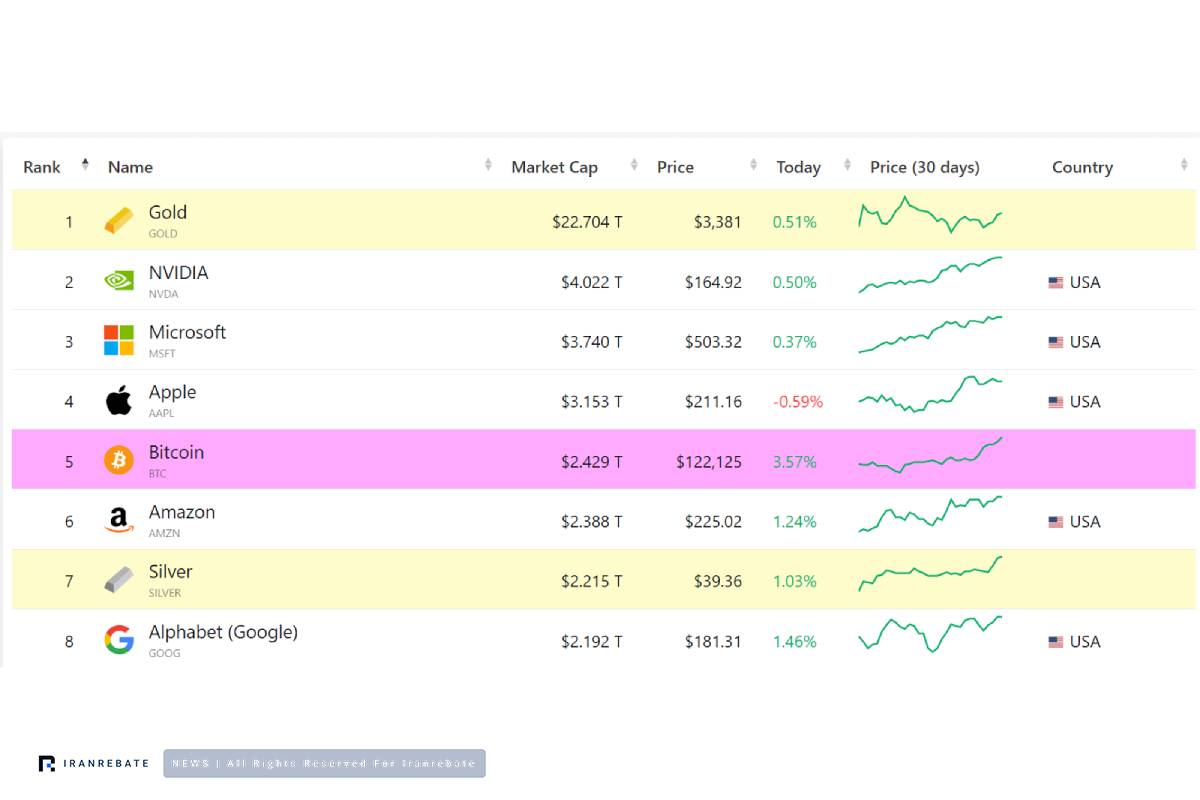Click NVIDIA market cap $4.022 T
This screenshot has height=800, width=1200.
click(x=591, y=282)
